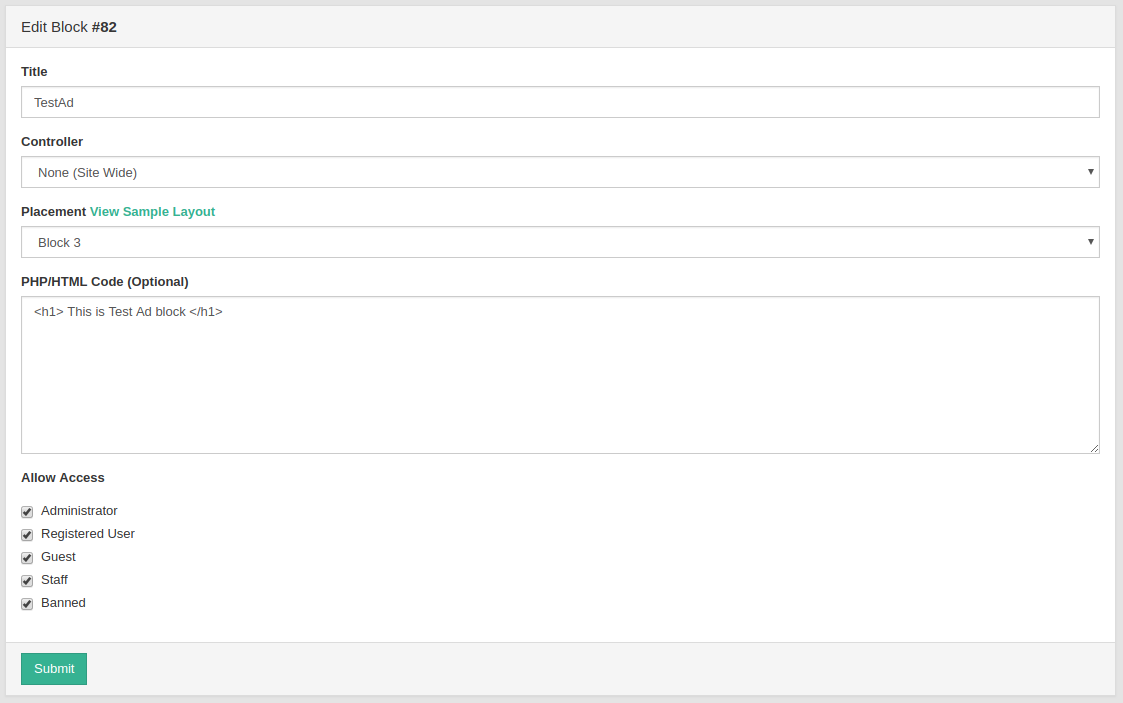The height and width of the screenshot is (703, 1123).
Task: Click the Administrator label text
Action: click(x=79, y=511)
